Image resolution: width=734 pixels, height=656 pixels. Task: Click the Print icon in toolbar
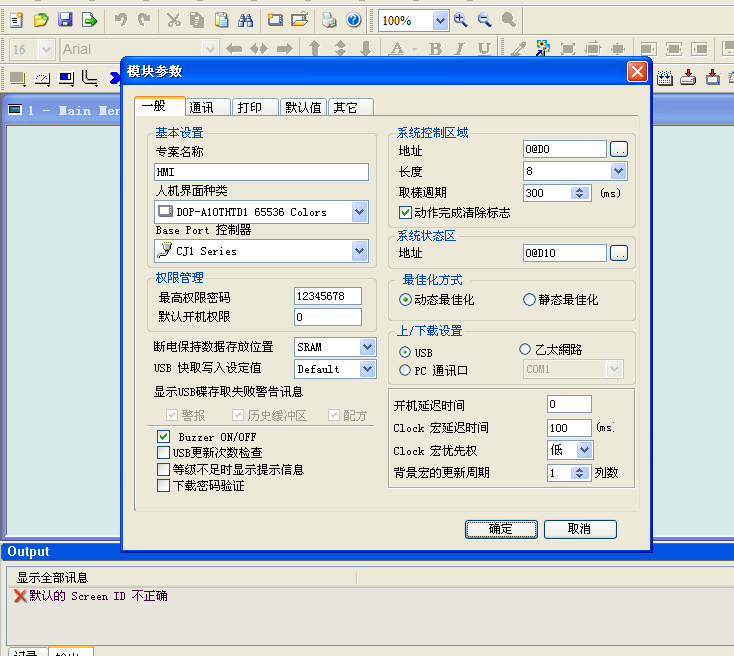pyautogui.click(x=329, y=20)
